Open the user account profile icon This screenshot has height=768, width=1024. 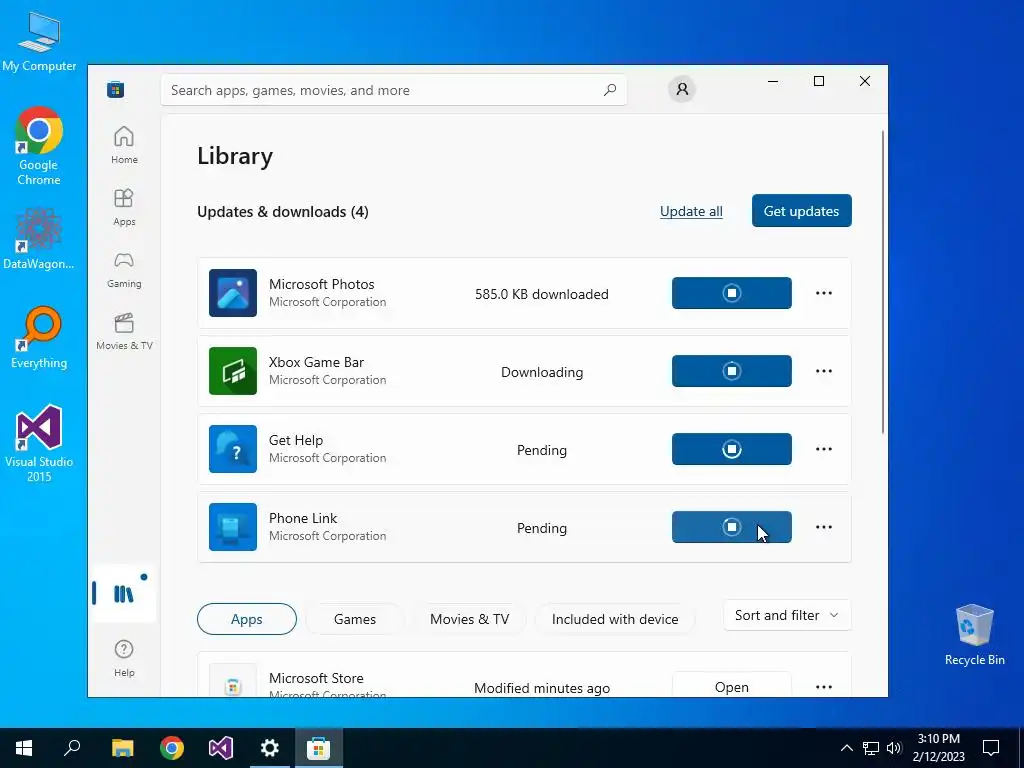coord(682,89)
